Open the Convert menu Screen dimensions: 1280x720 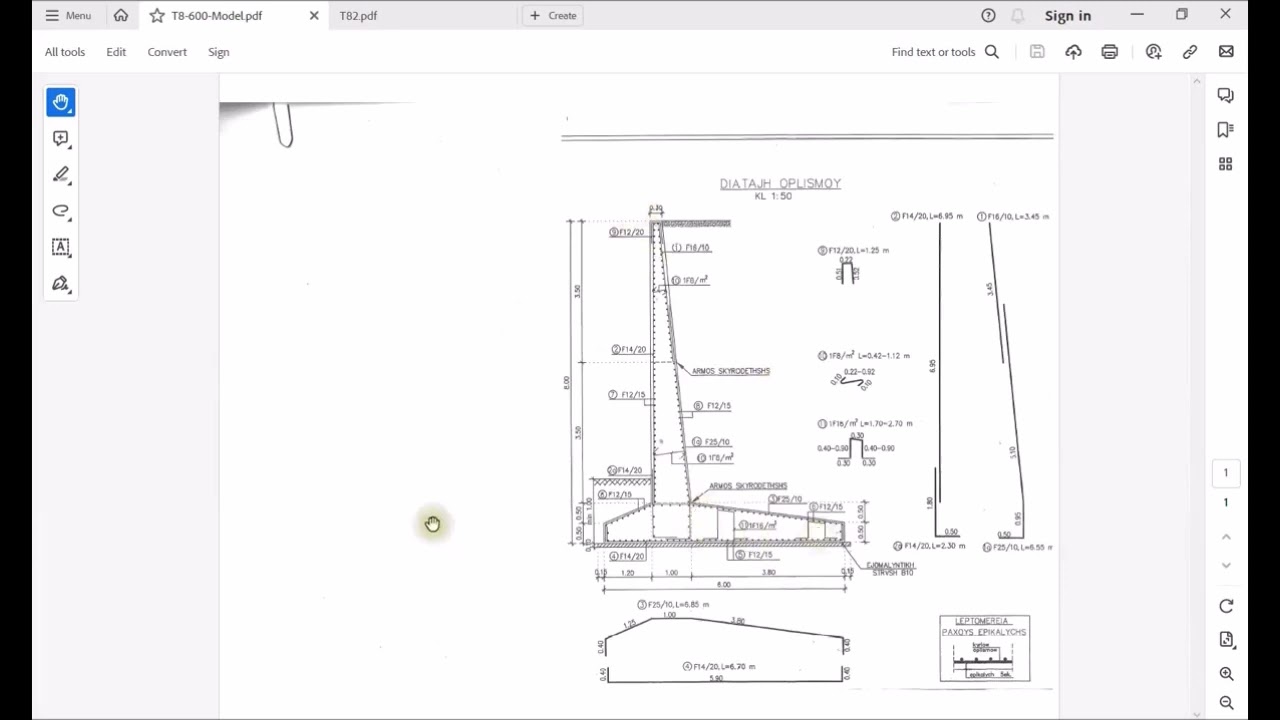tap(167, 52)
